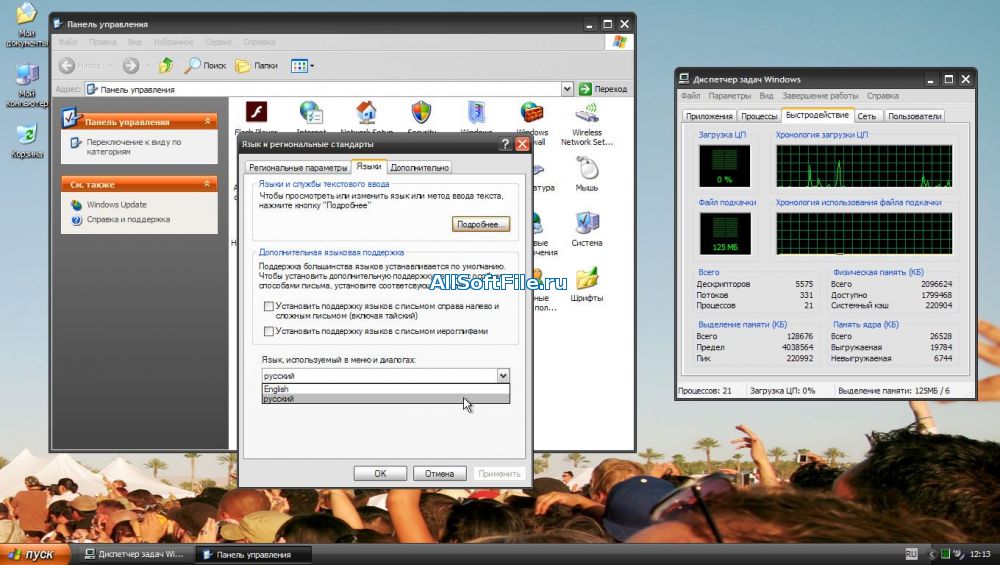The height and width of the screenshot is (565, 1000).
Task: Open the Система icon
Action: pyautogui.click(x=587, y=224)
